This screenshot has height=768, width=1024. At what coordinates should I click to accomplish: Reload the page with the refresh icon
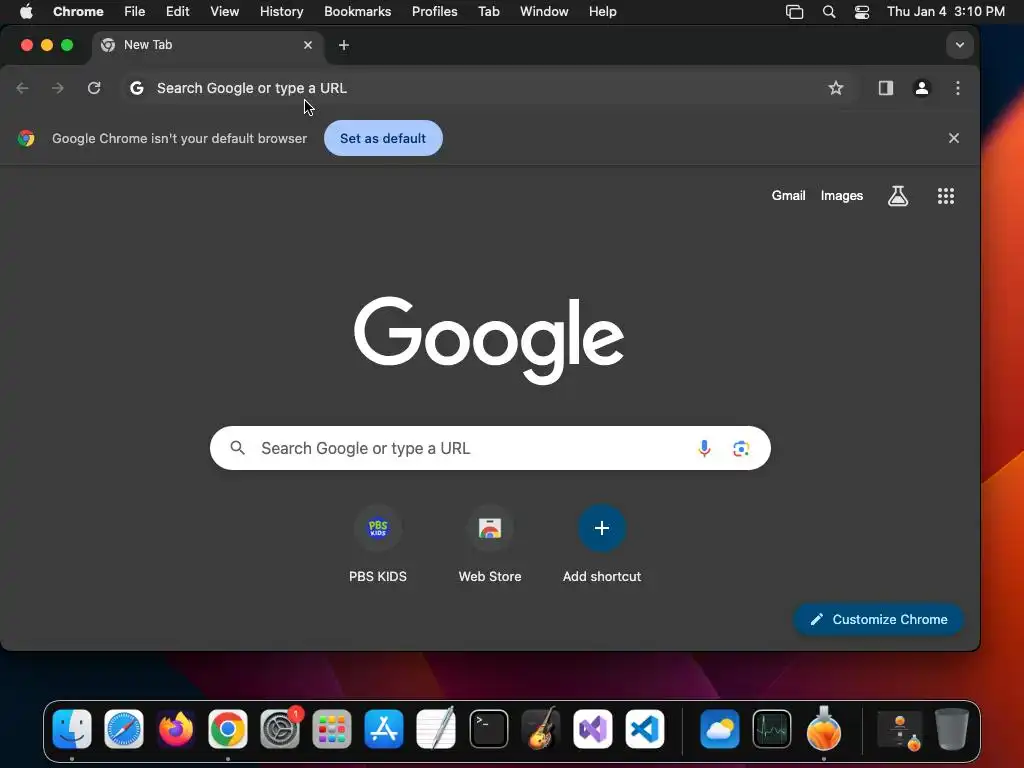(x=94, y=88)
